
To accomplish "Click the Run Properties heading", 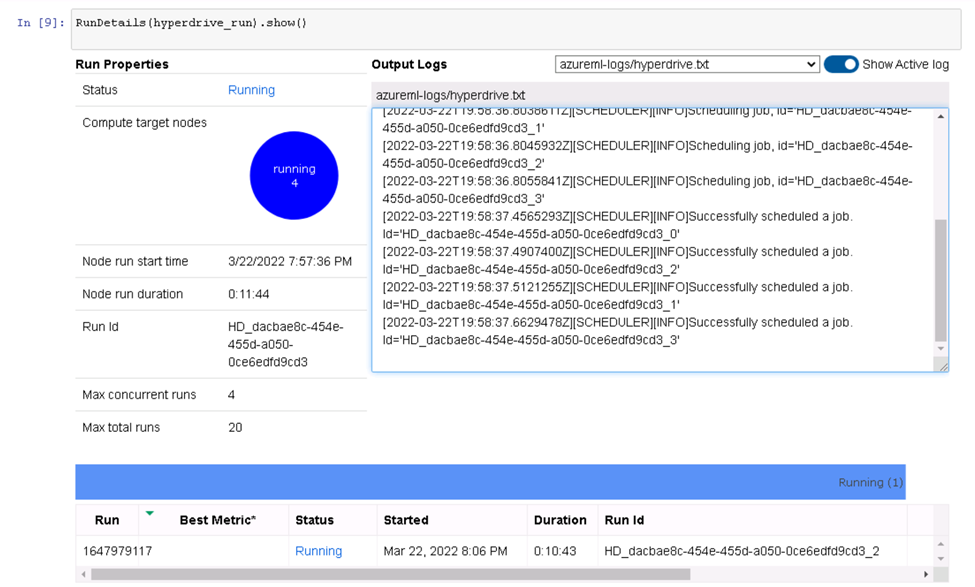I will click(122, 64).
